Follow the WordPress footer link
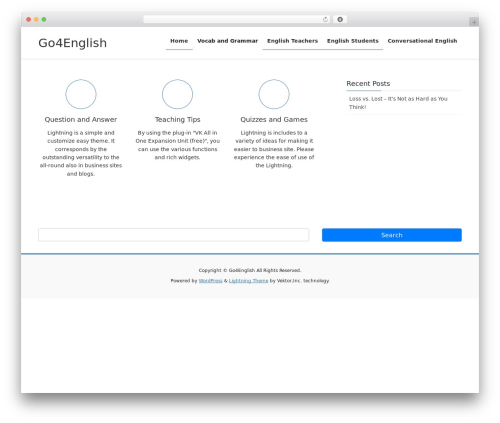Viewport: 500px width, 423px height. pyautogui.click(x=210, y=281)
